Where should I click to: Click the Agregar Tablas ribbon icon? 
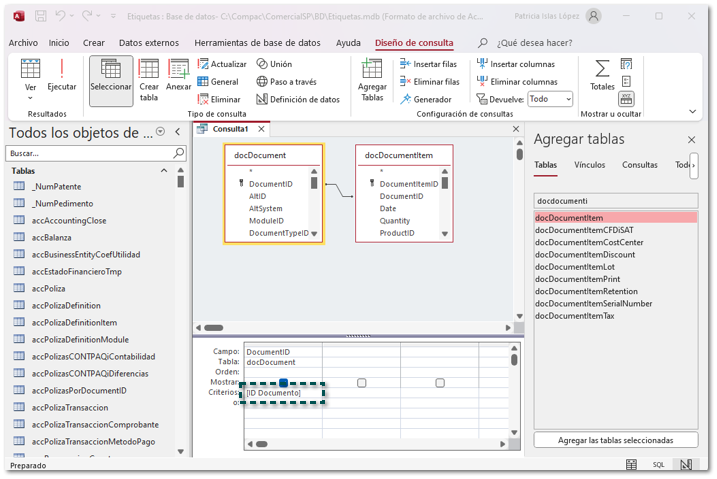tap(372, 79)
